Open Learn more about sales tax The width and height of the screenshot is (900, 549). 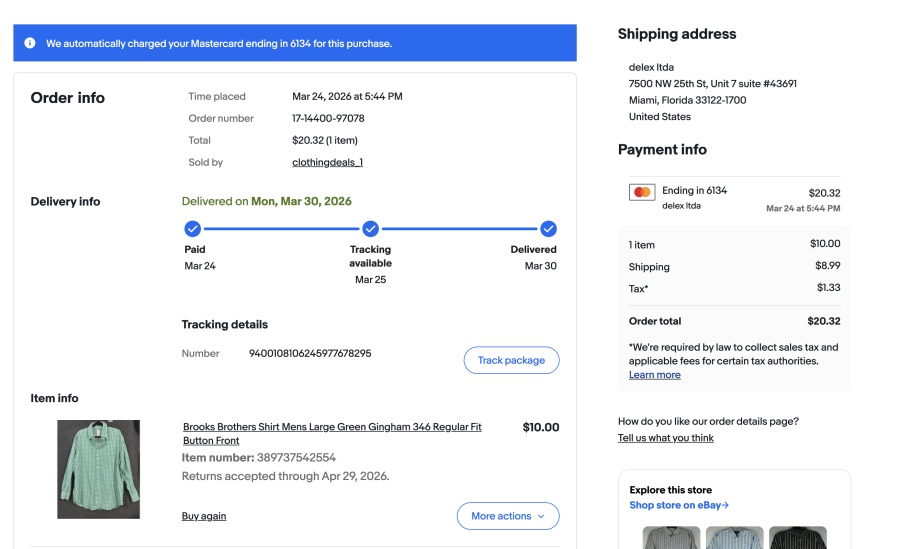click(654, 375)
